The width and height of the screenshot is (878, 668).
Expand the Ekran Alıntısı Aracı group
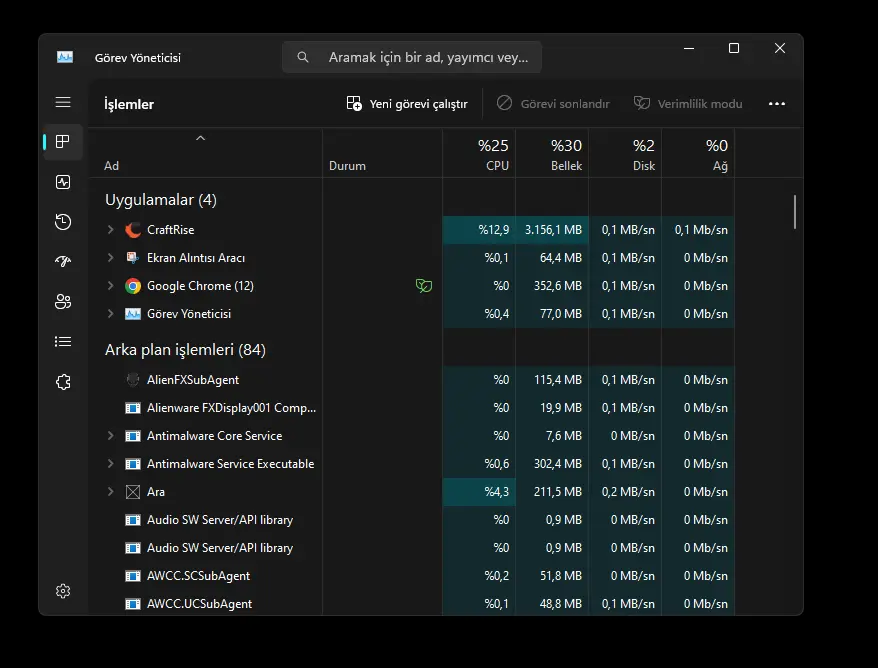pos(110,258)
